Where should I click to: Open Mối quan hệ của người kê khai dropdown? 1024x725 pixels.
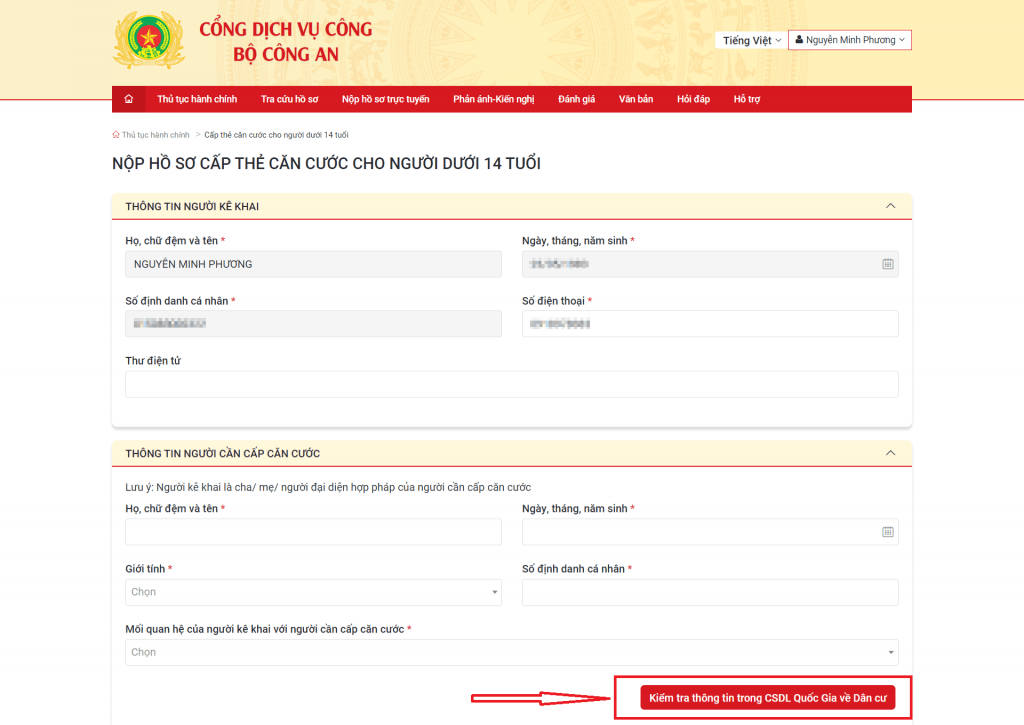(x=511, y=652)
